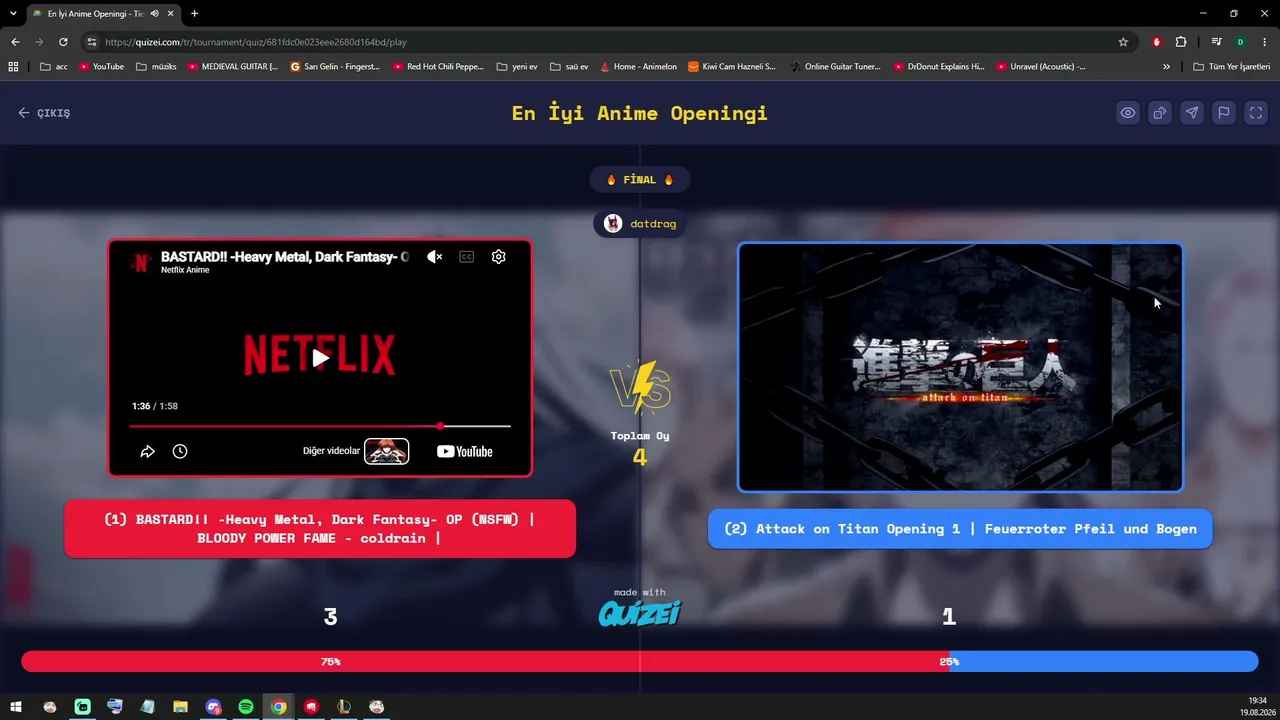Open League of Legends from the taskbar
This screenshot has height=720, width=1280.
pos(344,707)
